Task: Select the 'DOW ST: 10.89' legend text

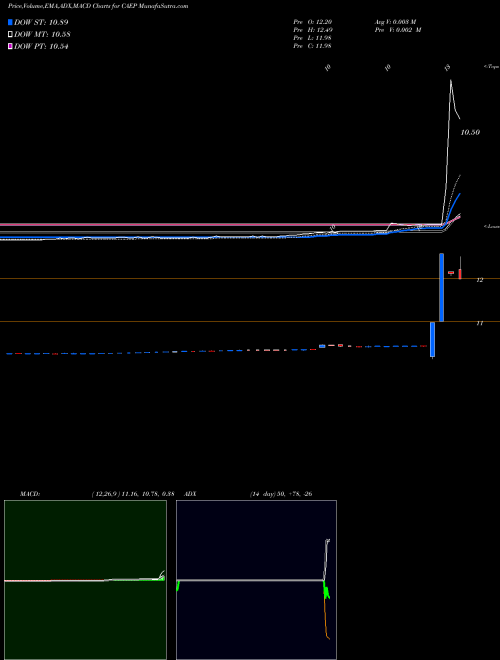Action: click(x=41, y=22)
